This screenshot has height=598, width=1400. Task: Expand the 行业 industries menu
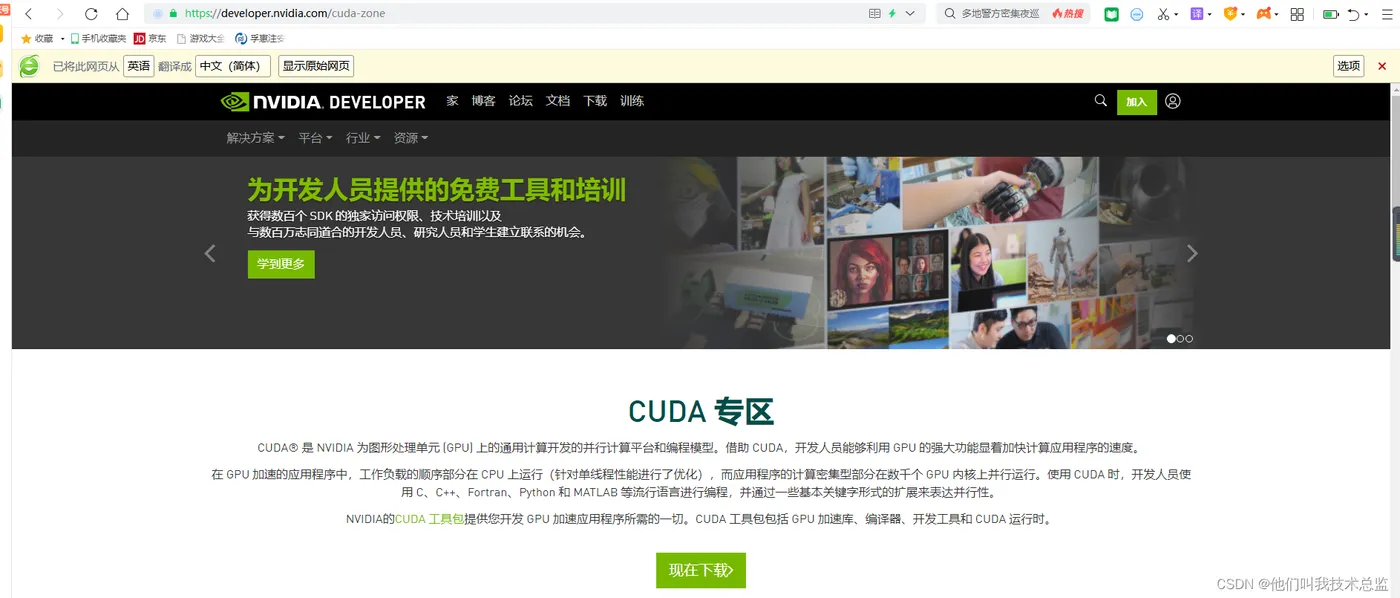[x=363, y=138]
